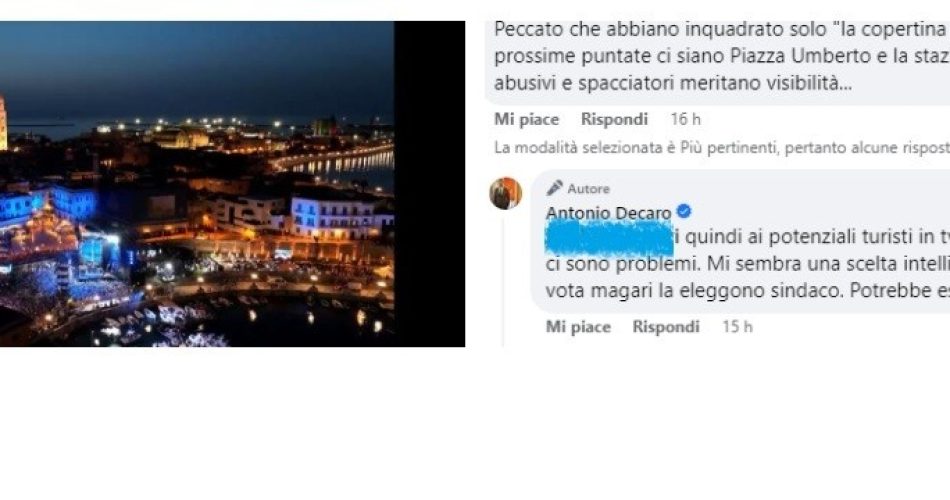The image size is (950, 500).
Task: Reply to the first comment via Rispondi
Action: [614, 119]
